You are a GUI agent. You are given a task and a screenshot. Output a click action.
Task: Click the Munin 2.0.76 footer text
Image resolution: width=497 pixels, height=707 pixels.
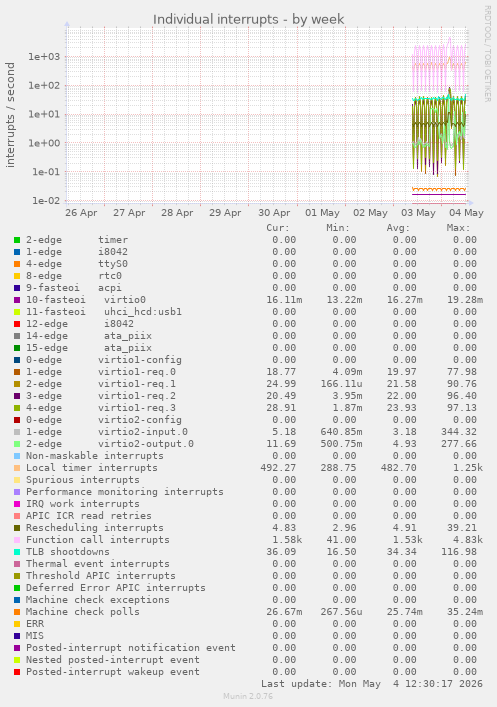click(x=248, y=696)
